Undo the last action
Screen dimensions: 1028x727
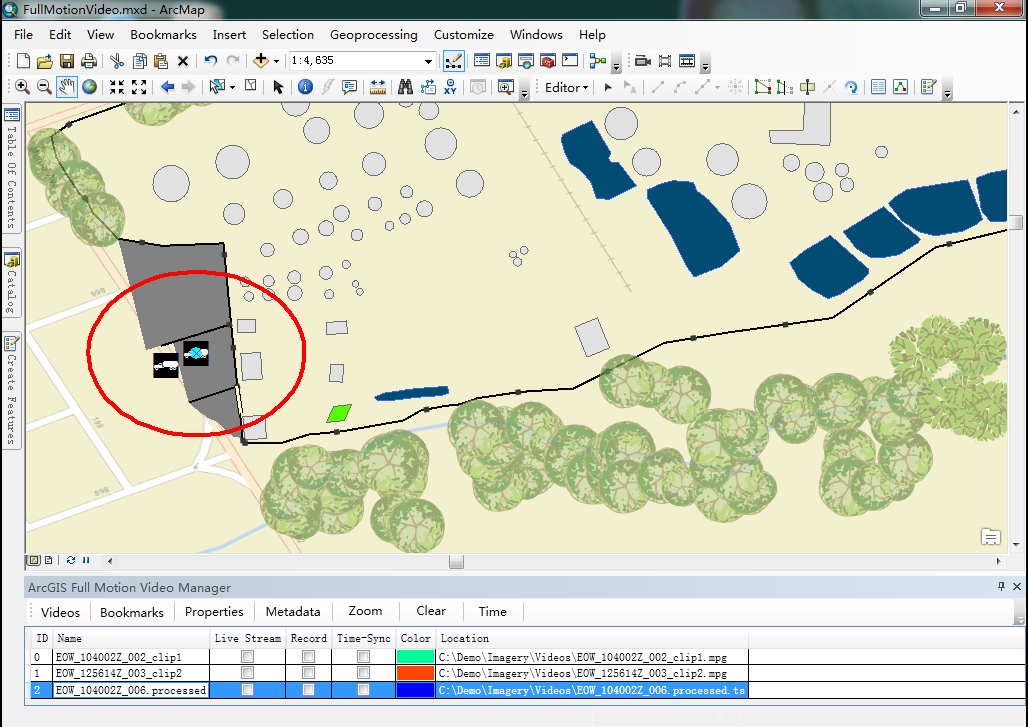tap(210, 61)
